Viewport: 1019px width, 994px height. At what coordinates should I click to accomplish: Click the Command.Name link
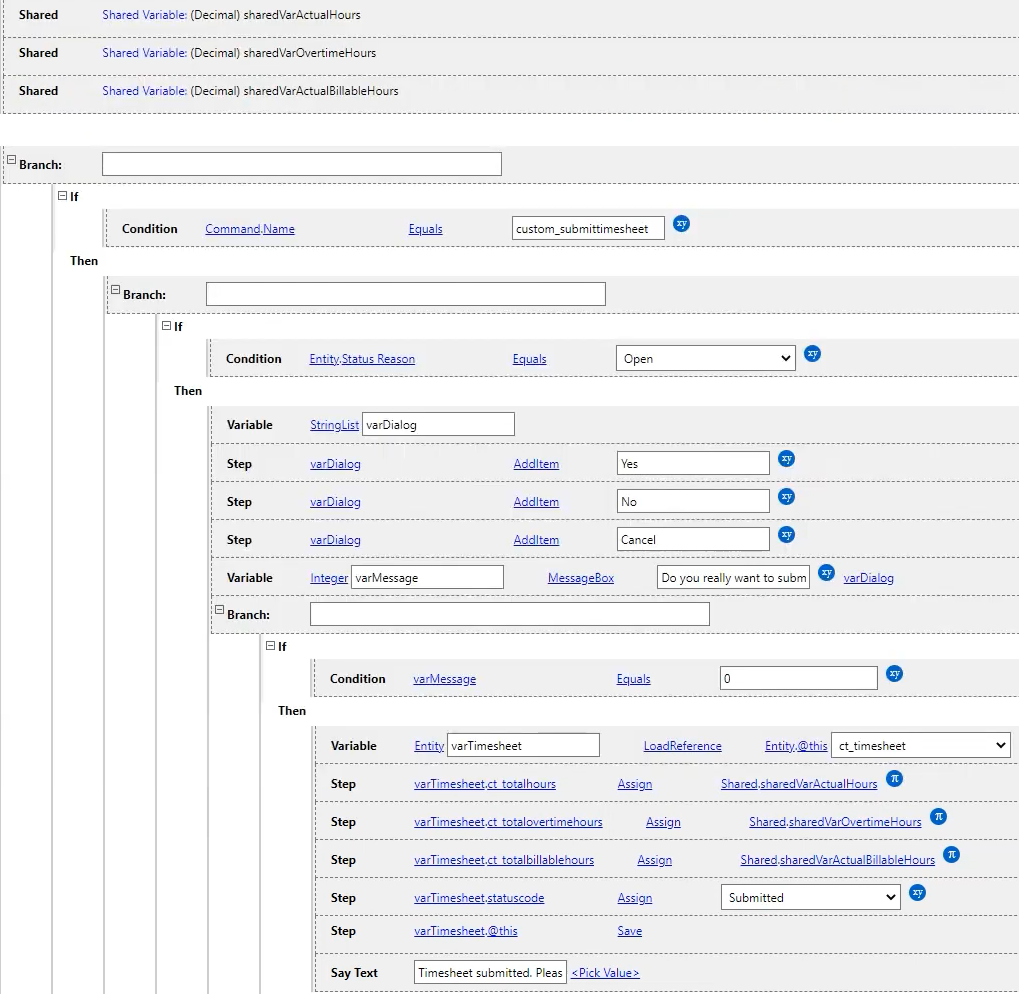tap(250, 229)
